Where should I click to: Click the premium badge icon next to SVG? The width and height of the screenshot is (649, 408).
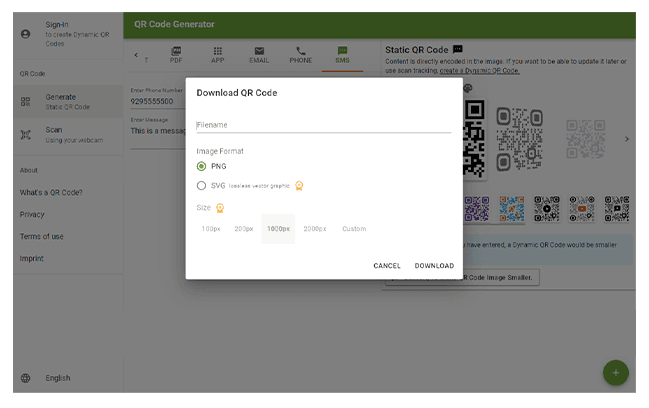click(x=299, y=186)
